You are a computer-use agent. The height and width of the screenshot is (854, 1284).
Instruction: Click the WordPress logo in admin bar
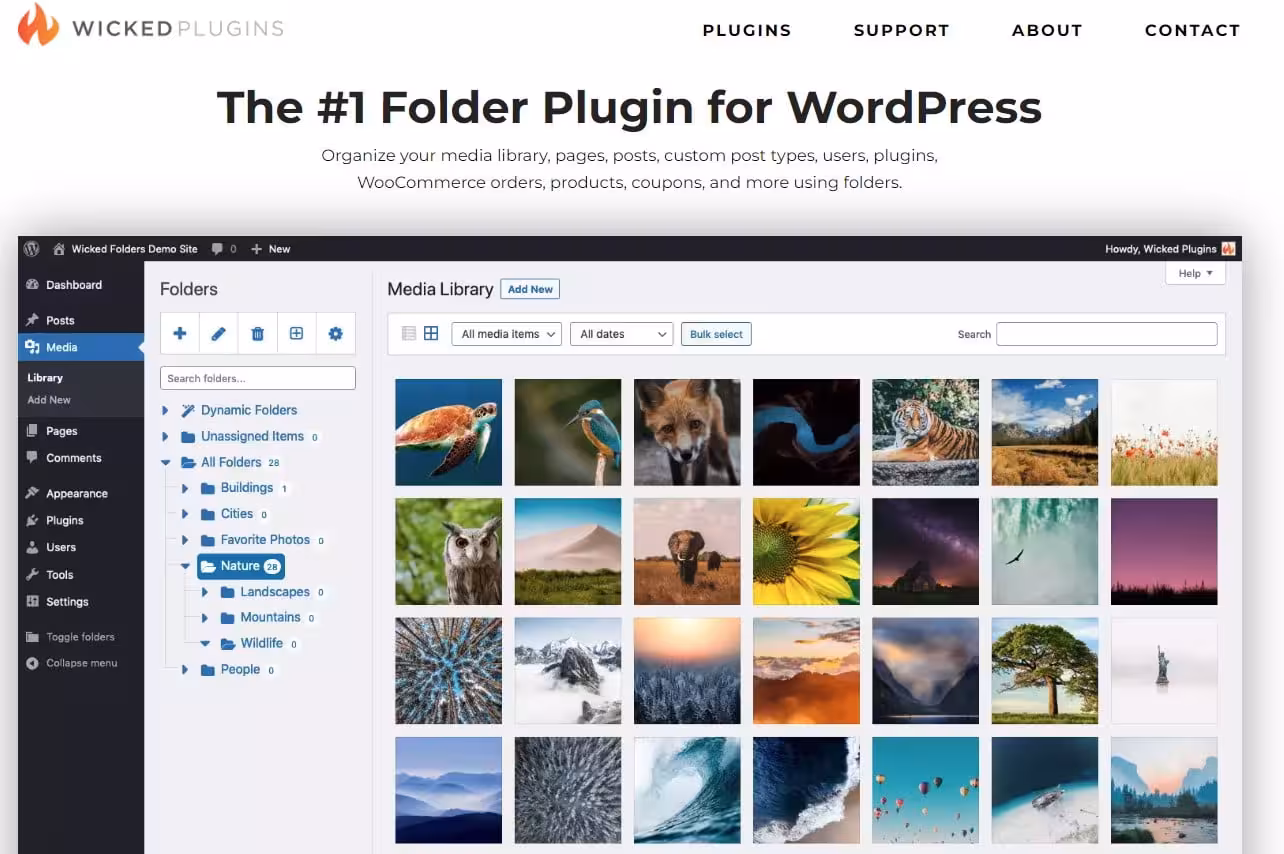click(x=32, y=249)
